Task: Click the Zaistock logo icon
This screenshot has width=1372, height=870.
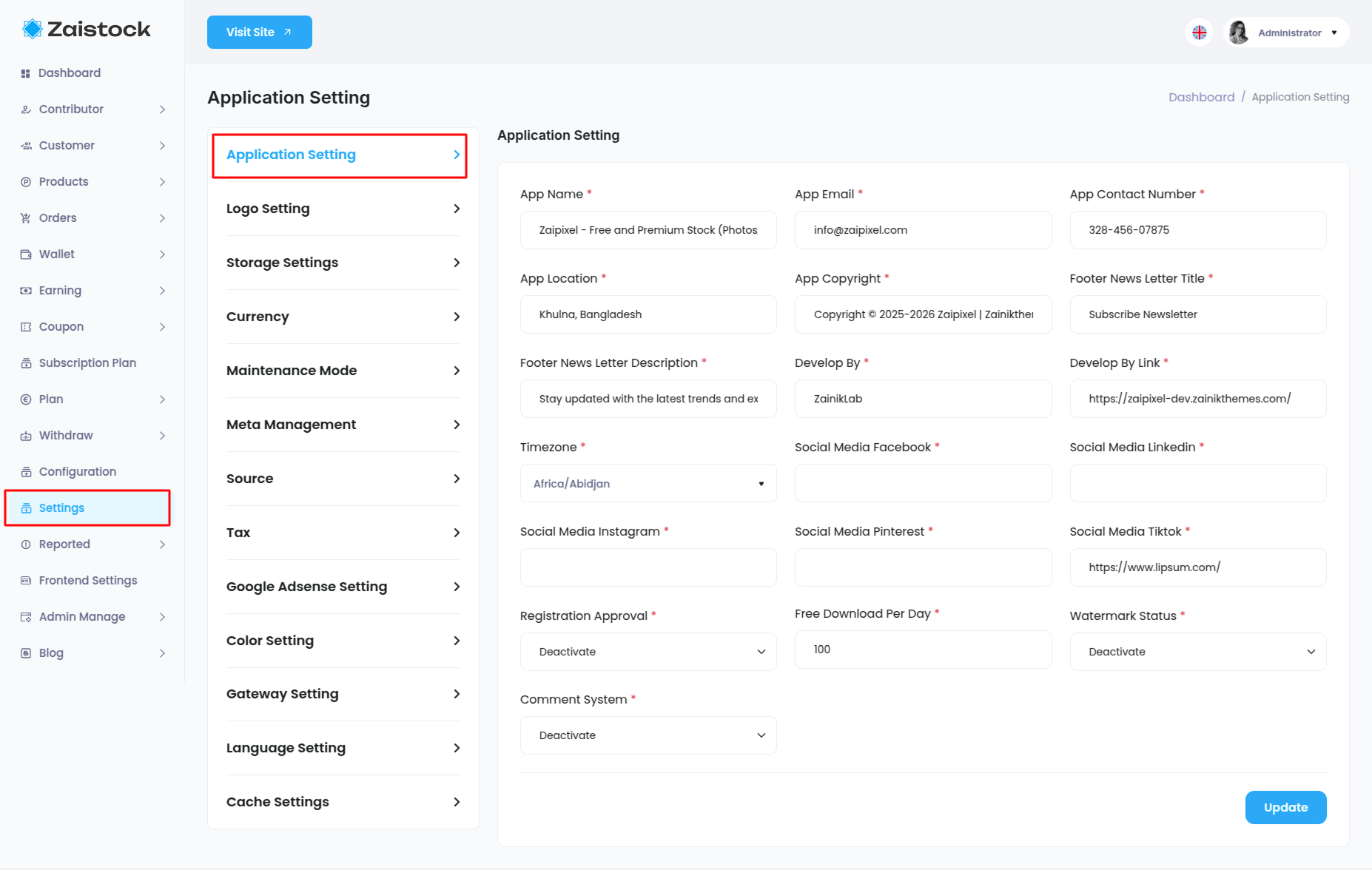Action: [x=32, y=29]
